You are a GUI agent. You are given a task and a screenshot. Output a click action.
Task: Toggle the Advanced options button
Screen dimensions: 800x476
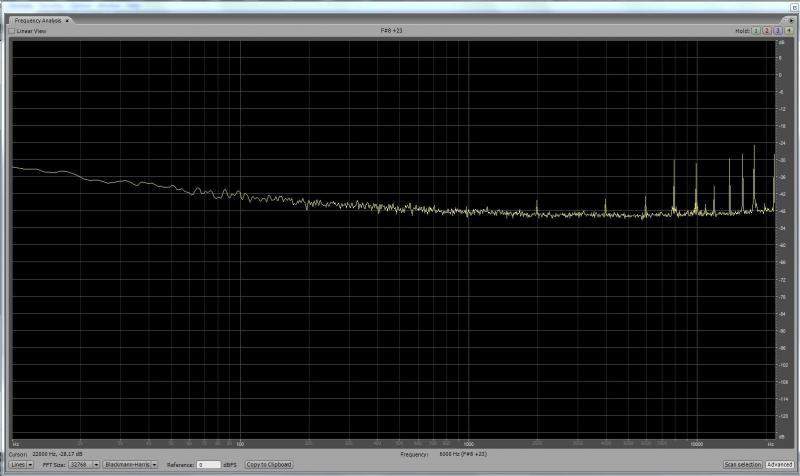click(779, 465)
